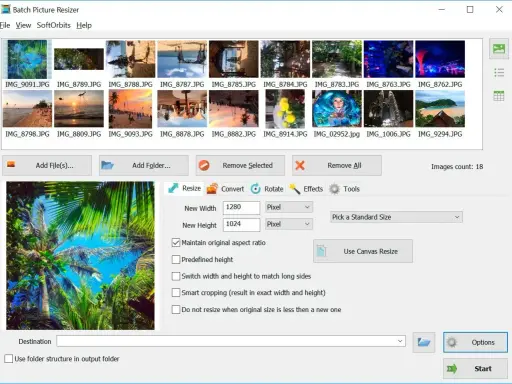Open the Rotate tab
This screenshot has height=384, width=512.
click(x=267, y=189)
